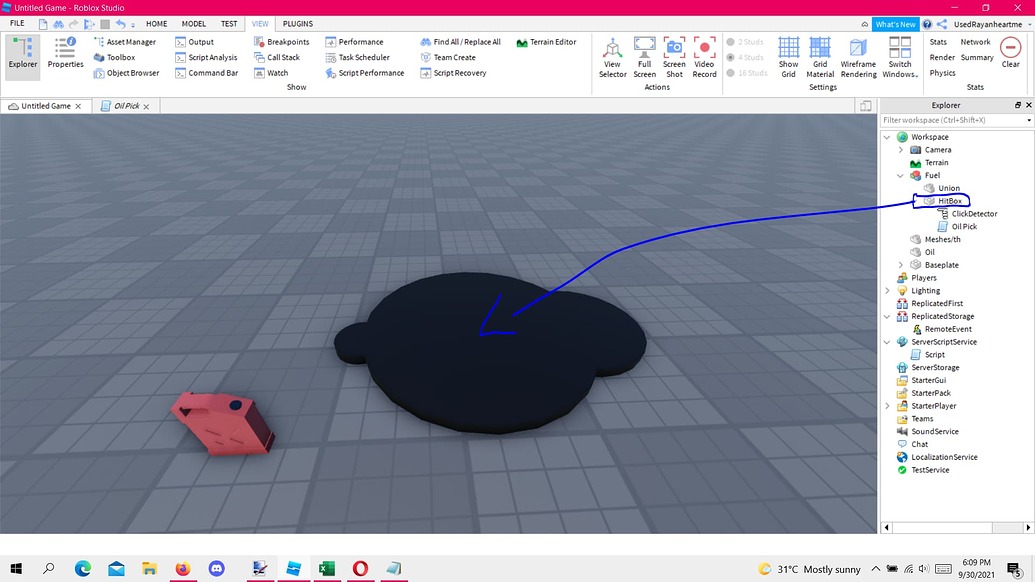Start Video Record in Actions group
The image size is (1035, 582).
705,57
